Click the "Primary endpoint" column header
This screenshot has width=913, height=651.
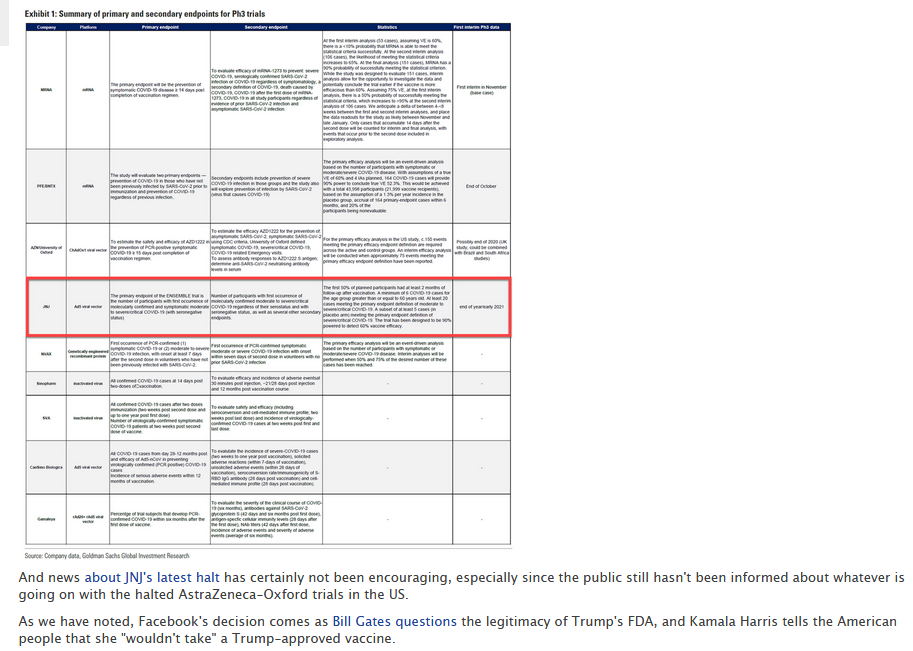point(160,27)
